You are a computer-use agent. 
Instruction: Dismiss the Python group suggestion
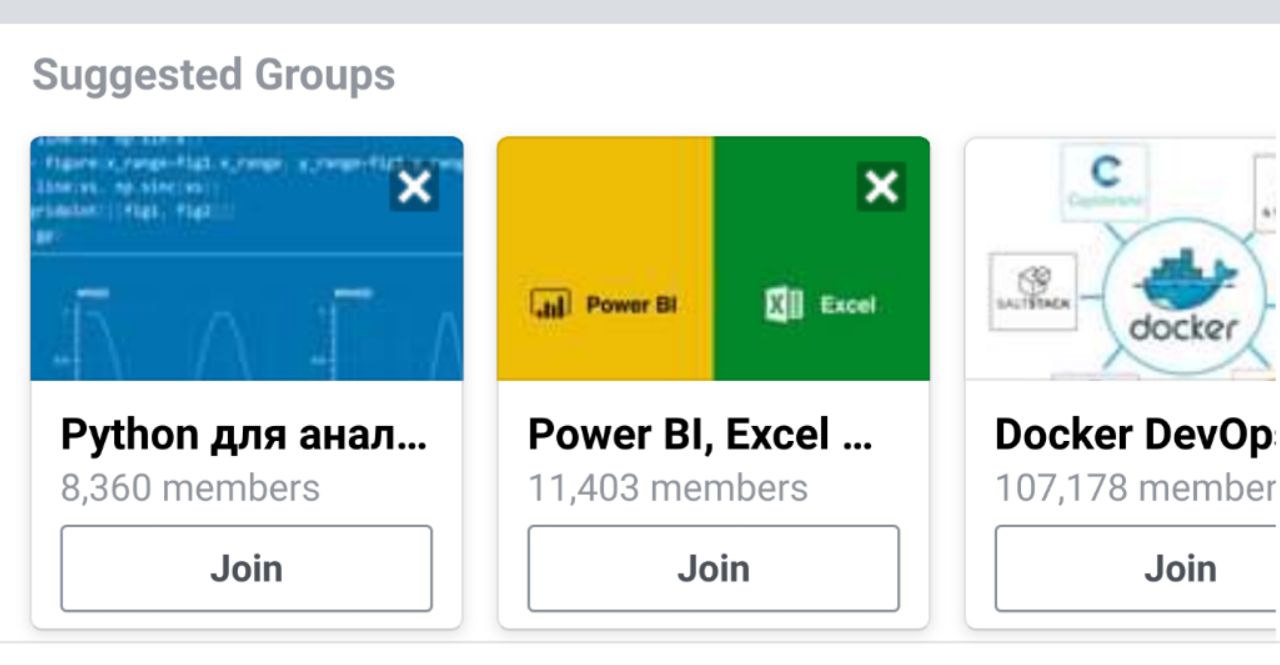coord(414,187)
